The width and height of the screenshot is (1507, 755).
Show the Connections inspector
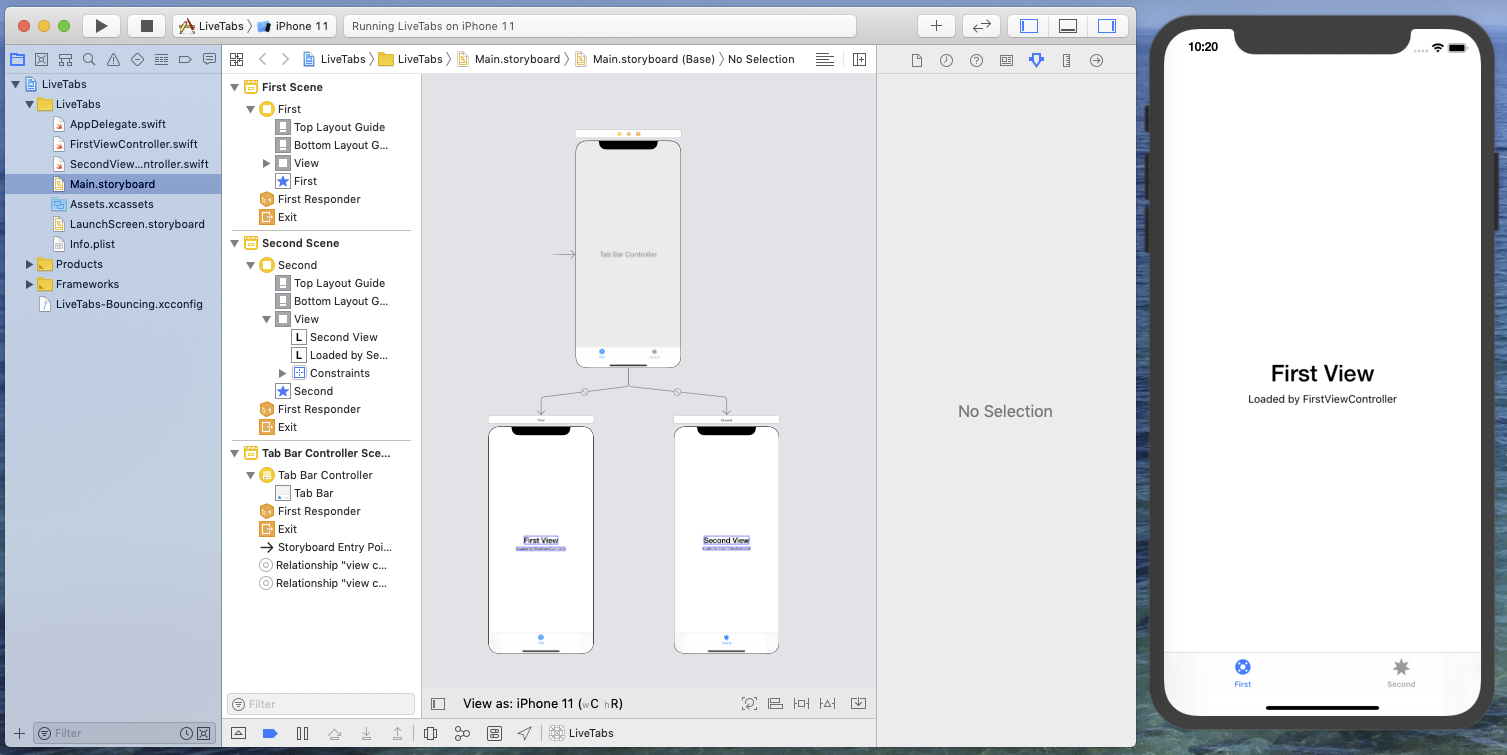point(1096,60)
